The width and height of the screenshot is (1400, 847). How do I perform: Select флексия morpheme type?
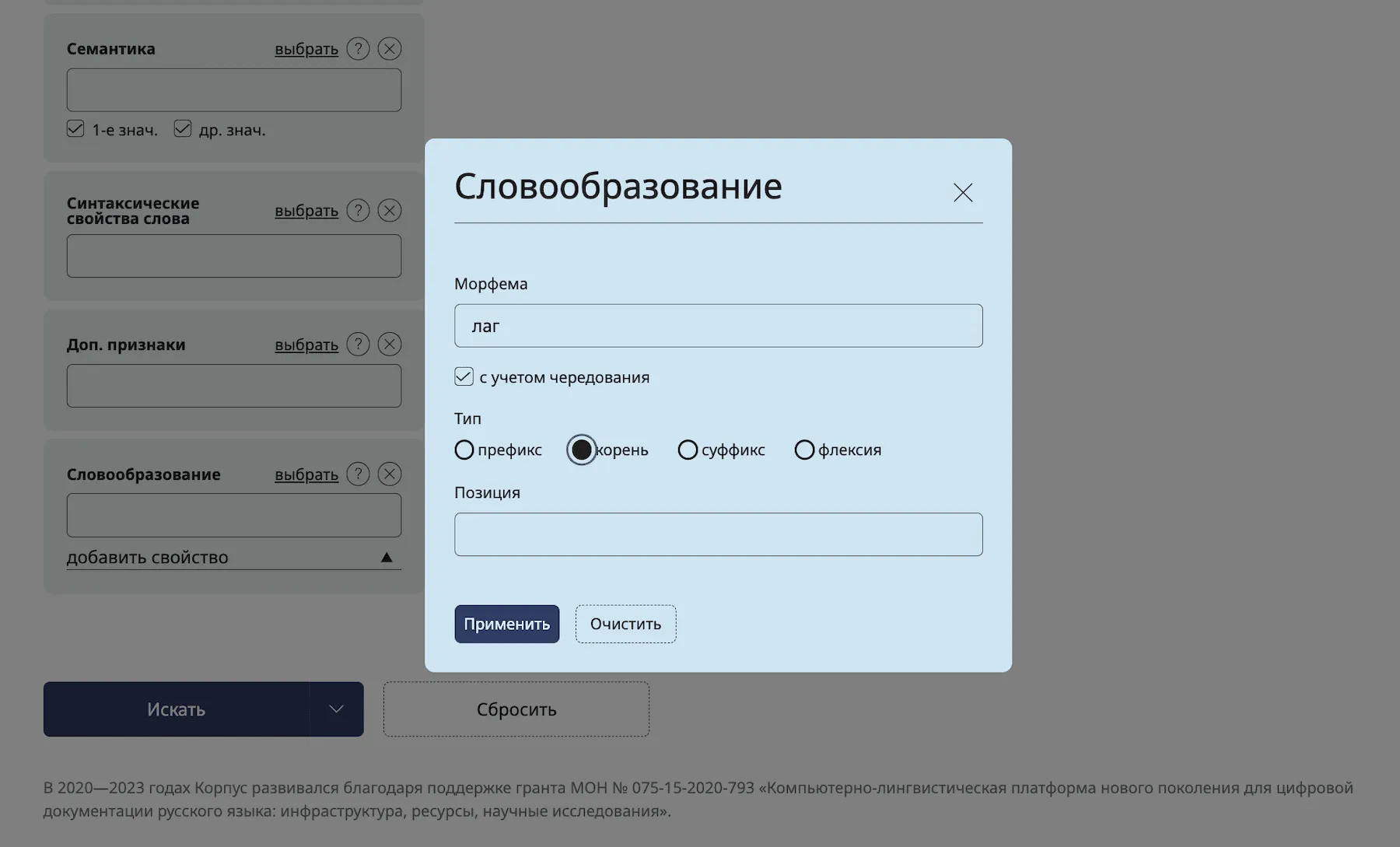pos(804,450)
